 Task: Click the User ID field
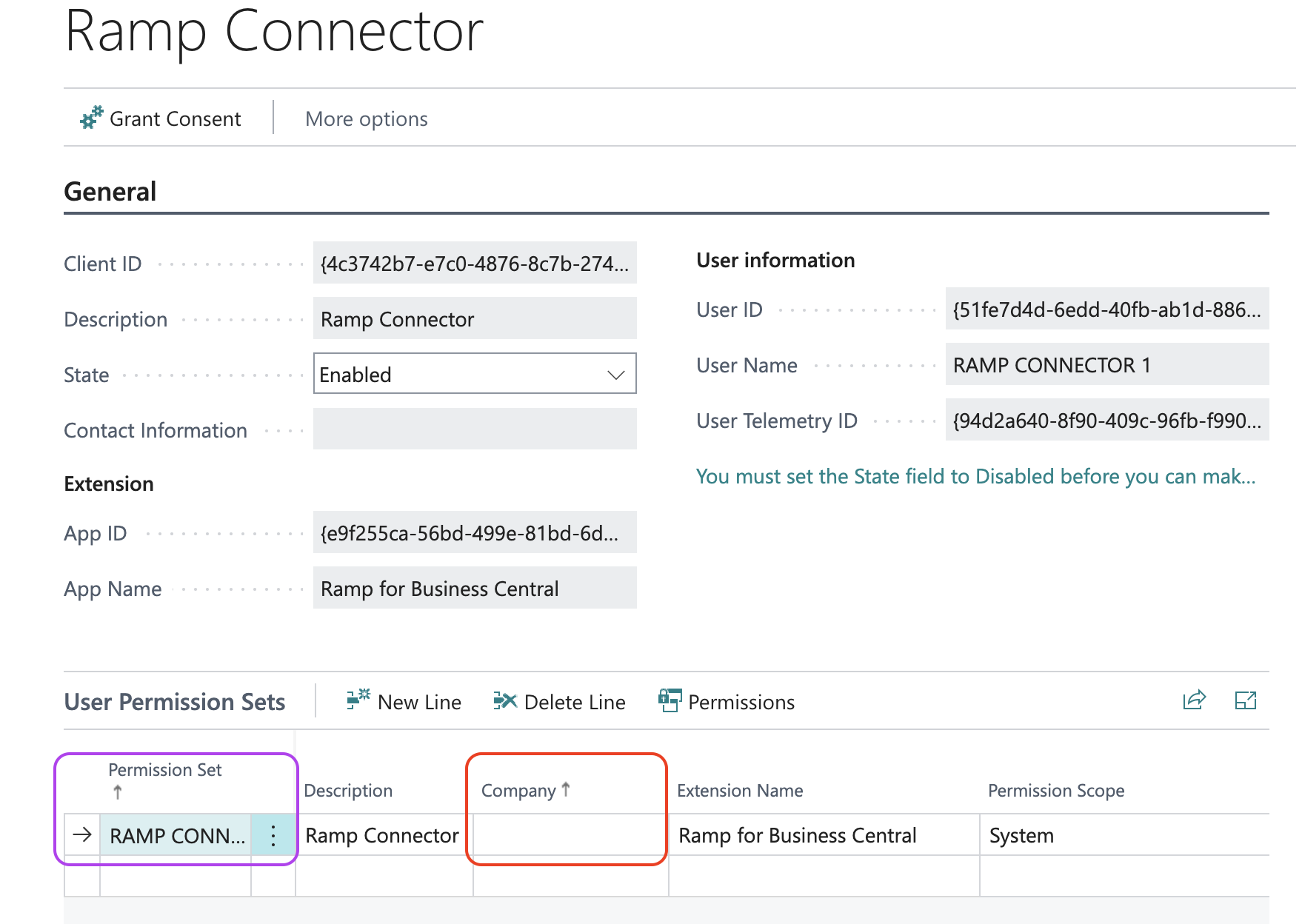point(1107,309)
